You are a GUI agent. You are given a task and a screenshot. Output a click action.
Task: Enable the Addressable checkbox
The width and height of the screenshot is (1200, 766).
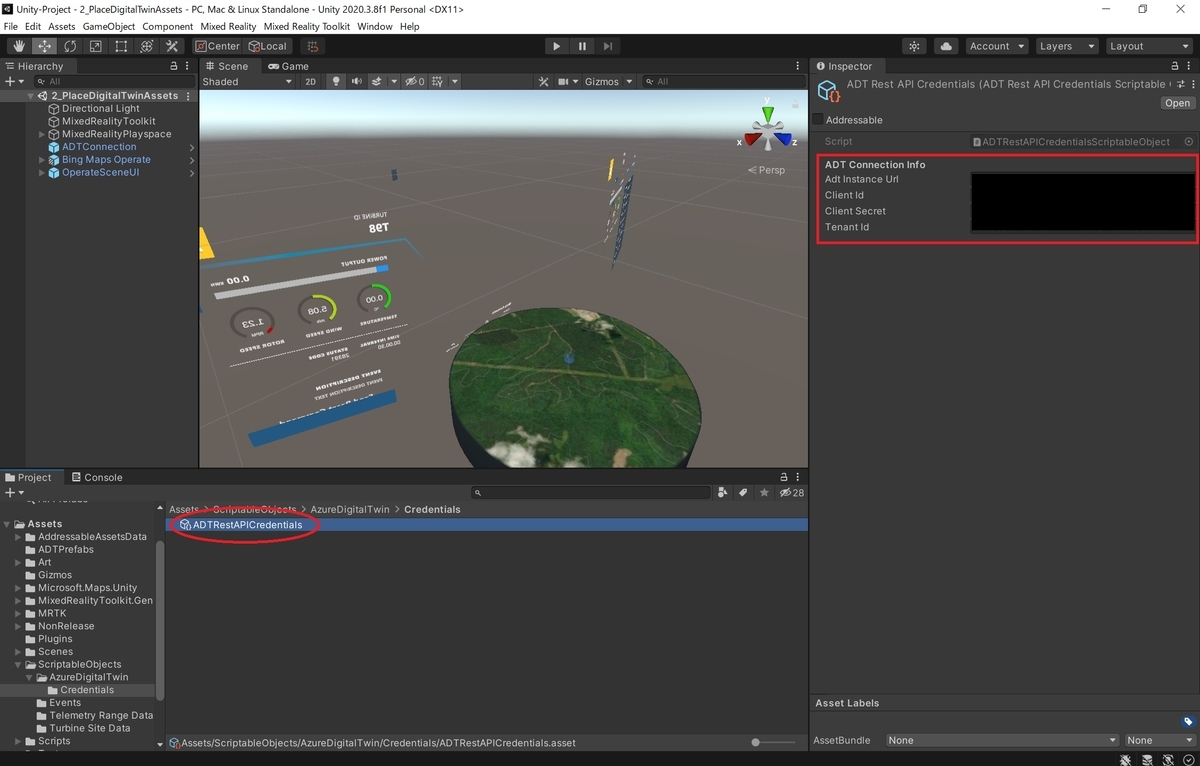[x=818, y=120]
